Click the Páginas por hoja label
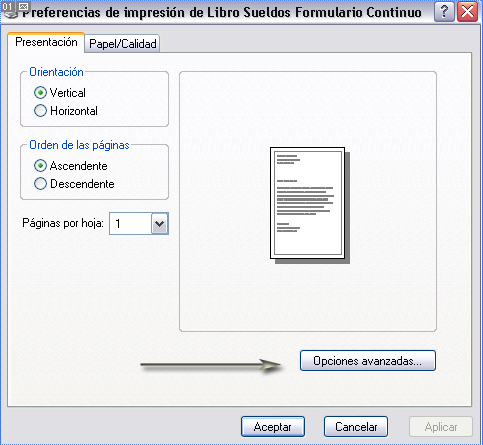This screenshot has height=445, width=483. (x=63, y=223)
